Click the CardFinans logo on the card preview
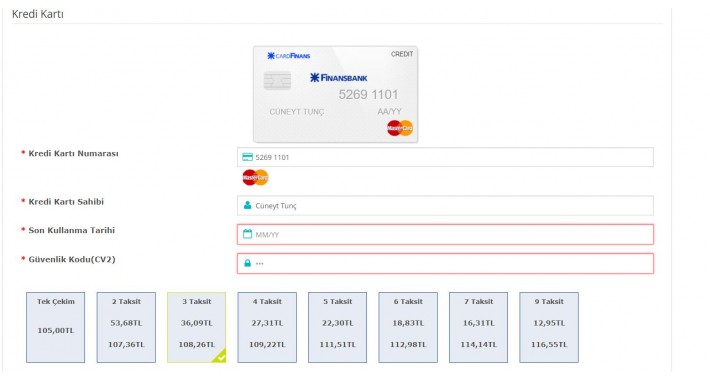The height and width of the screenshot is (380, 710). coord(288,56)
